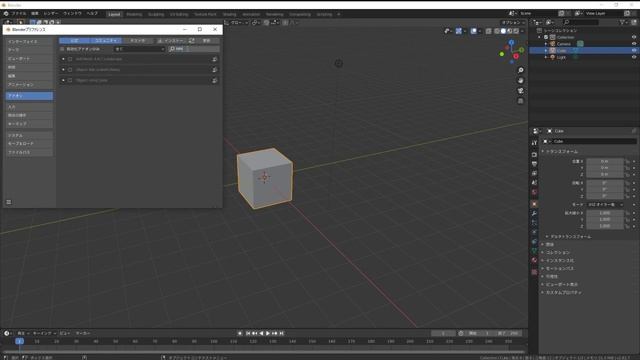Switch to the Modeling workspace tab

134,14
